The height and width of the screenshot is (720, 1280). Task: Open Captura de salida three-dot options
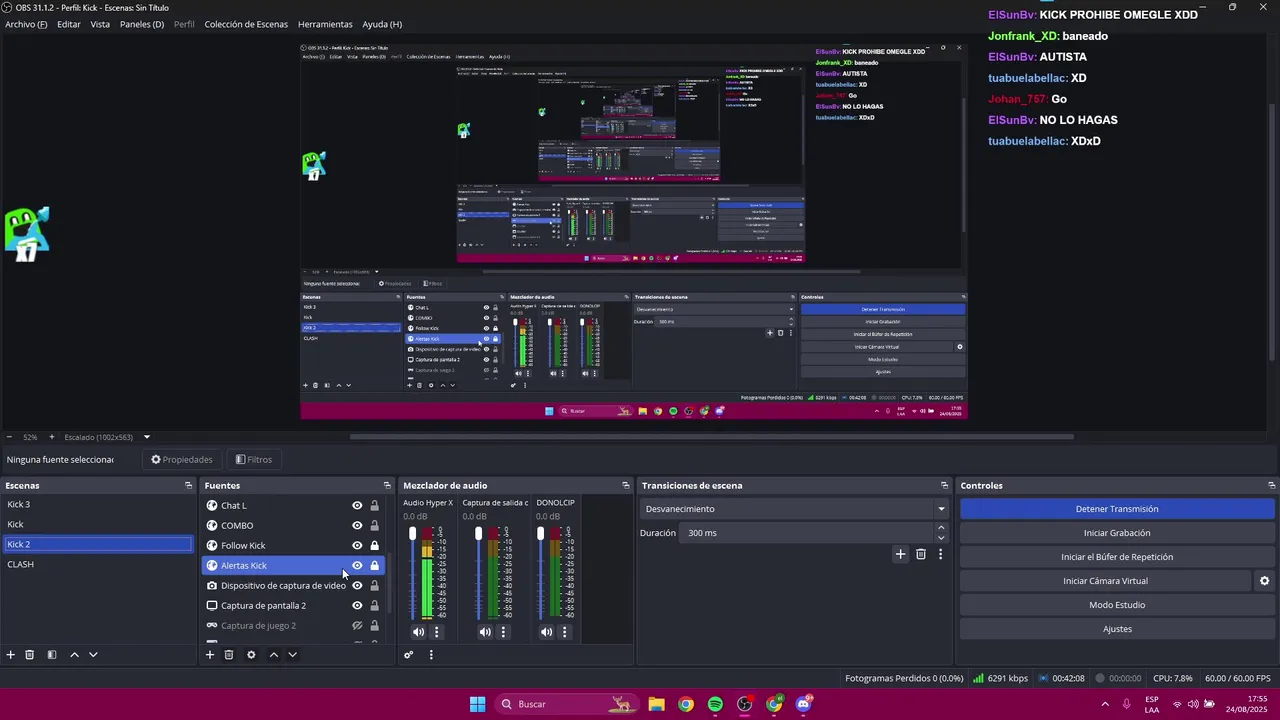503,632
